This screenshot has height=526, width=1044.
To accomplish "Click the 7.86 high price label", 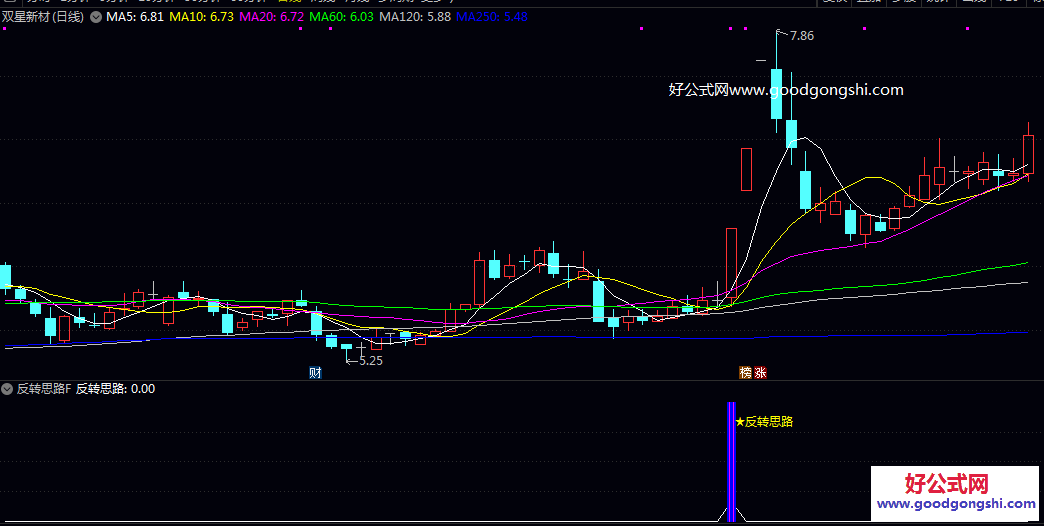I will (801, 36).
